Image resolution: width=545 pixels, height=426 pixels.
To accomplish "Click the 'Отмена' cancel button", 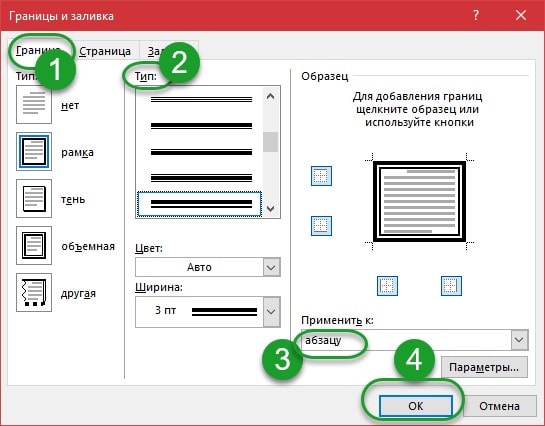I will [499, 406].
